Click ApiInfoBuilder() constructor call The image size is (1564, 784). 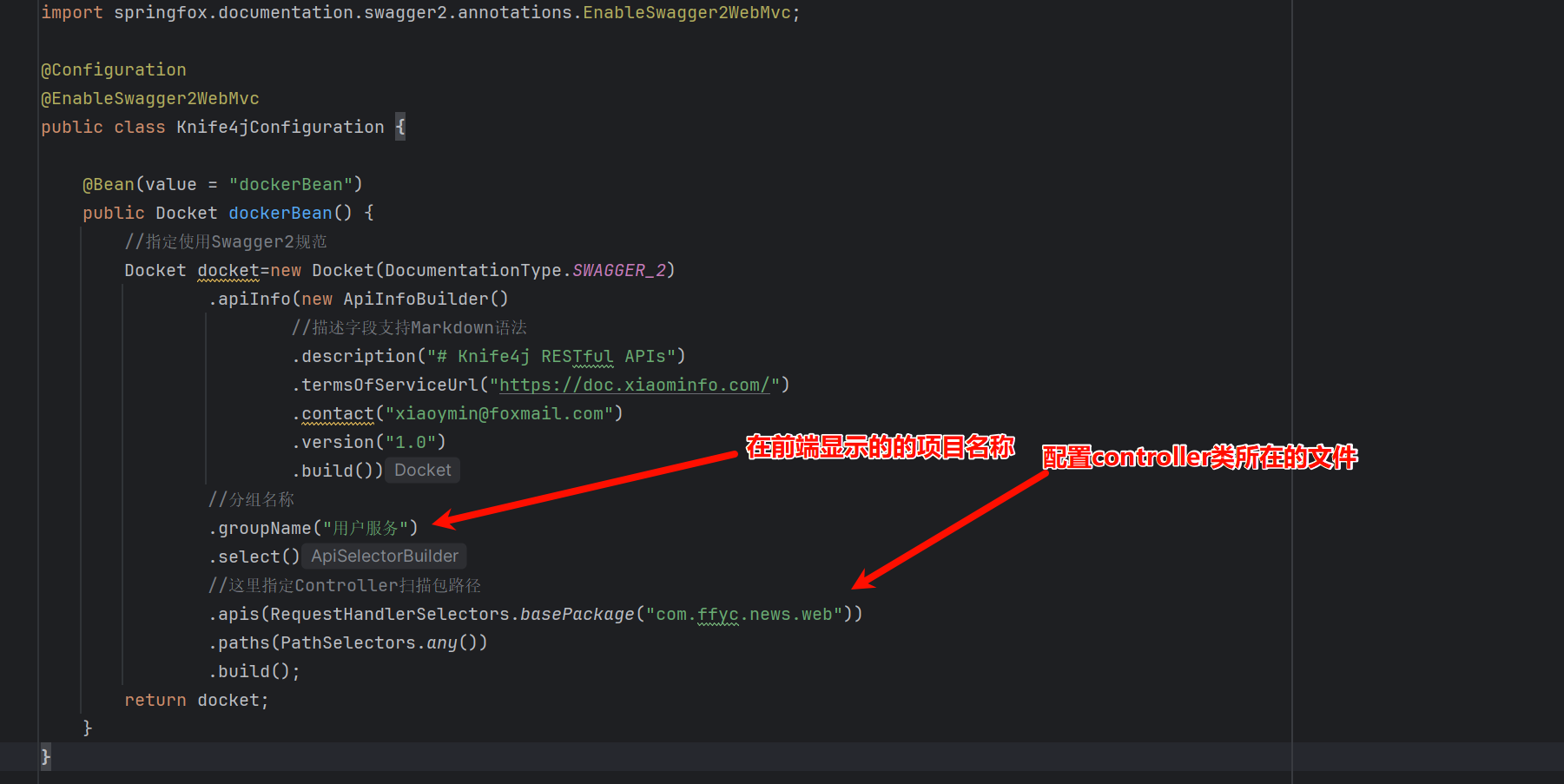pos(426,299)
